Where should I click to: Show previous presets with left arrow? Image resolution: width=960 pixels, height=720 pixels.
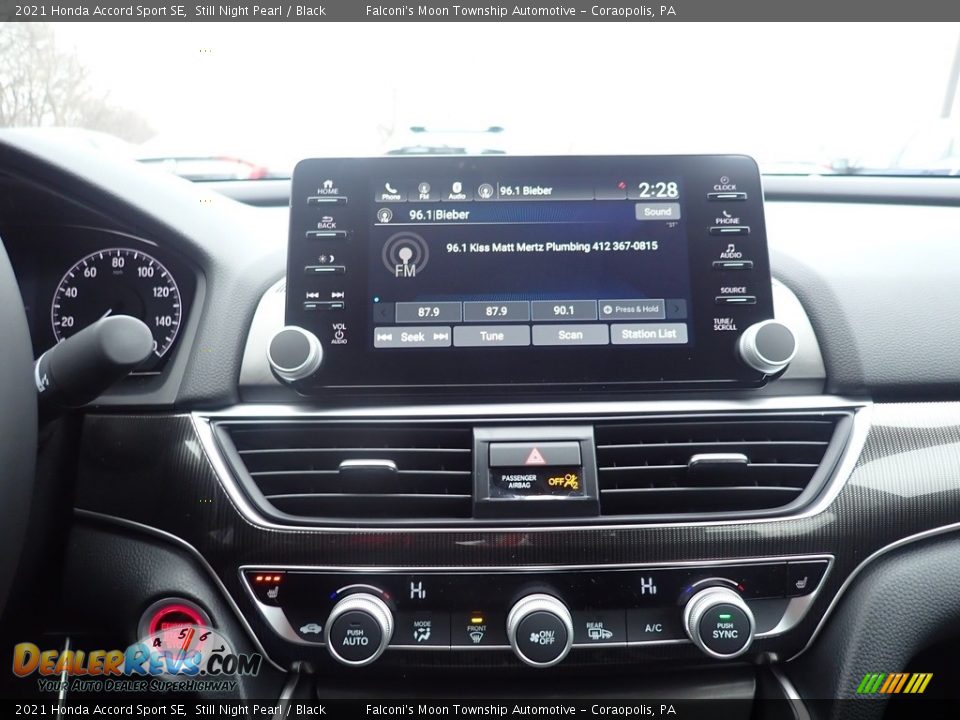[x=384, y=312]
